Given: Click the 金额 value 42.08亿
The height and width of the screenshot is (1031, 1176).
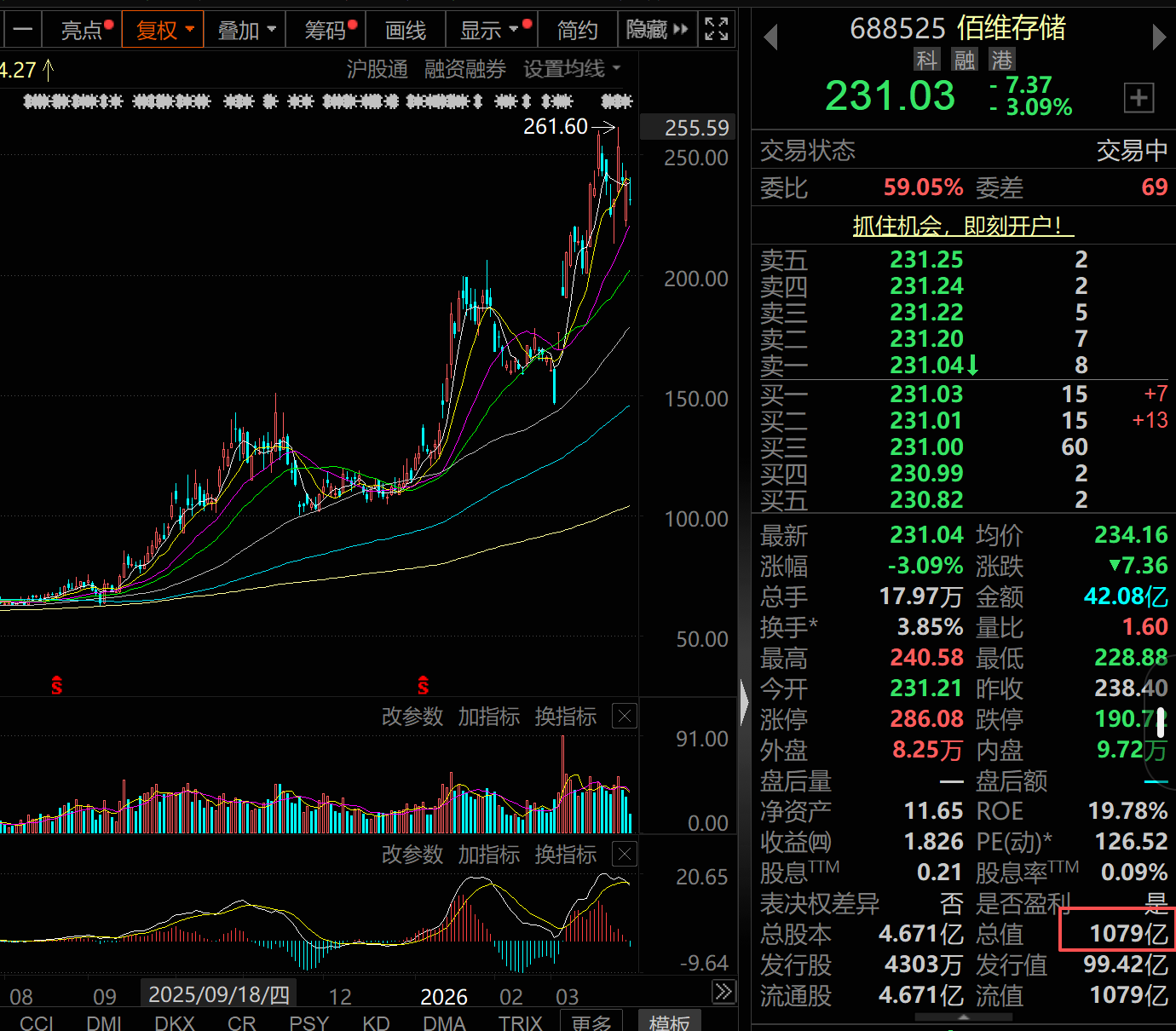Looking at the screenshot, I should pyautogui.click(x=1126, y=596).
